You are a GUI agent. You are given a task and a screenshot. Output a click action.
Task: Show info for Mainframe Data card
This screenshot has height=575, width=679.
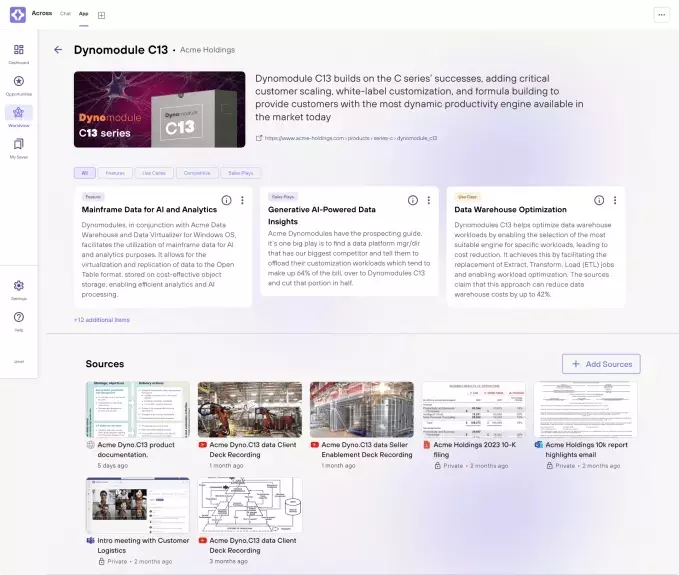tap(226, 200)
